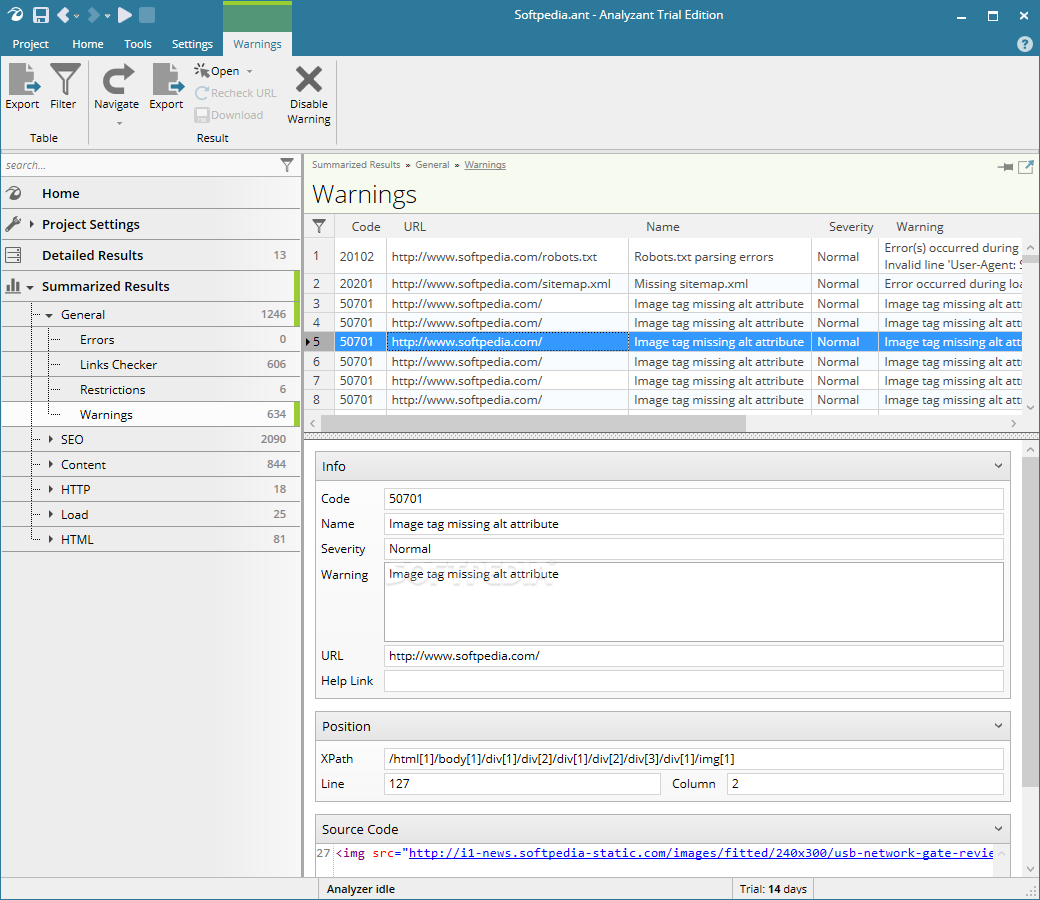1040x900 pixels.
Task: Click the Summarized Results breadcrumb
Action: tap(356, 164)
